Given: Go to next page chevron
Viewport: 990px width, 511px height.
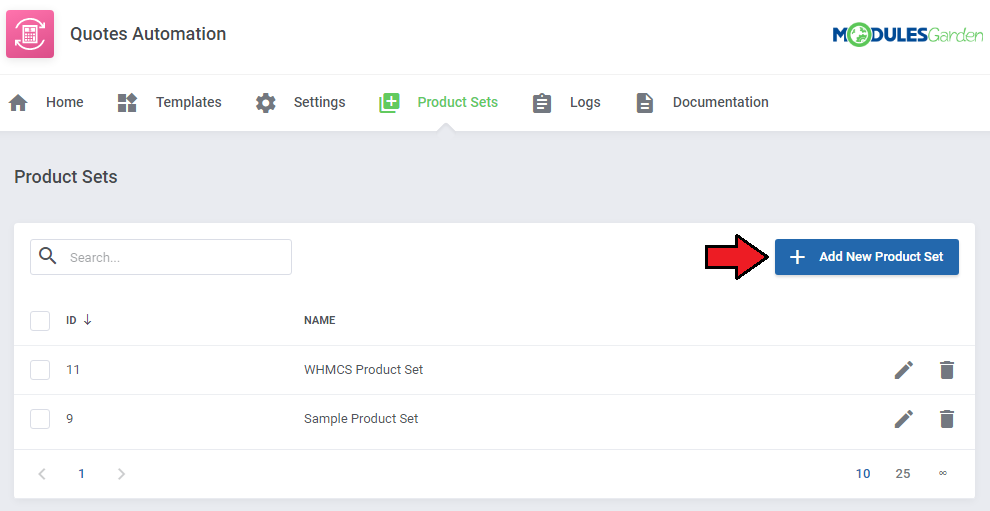Looking at the screenshot, I should 121,474.
